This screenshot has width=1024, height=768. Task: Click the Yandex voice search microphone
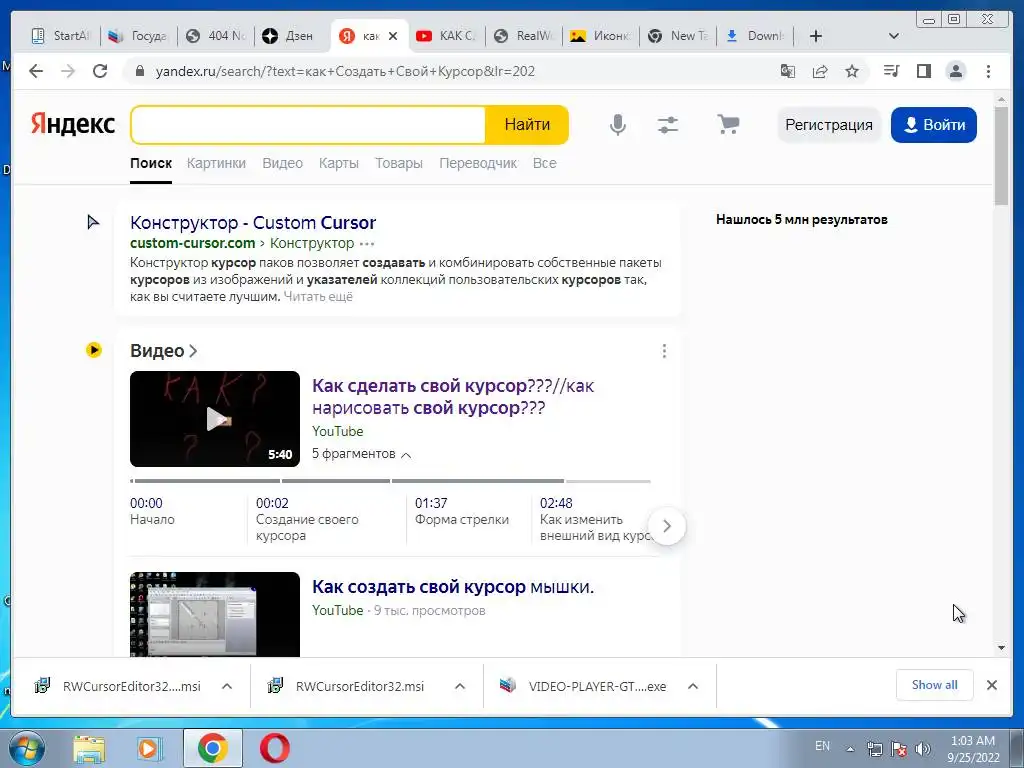(617, 124)
